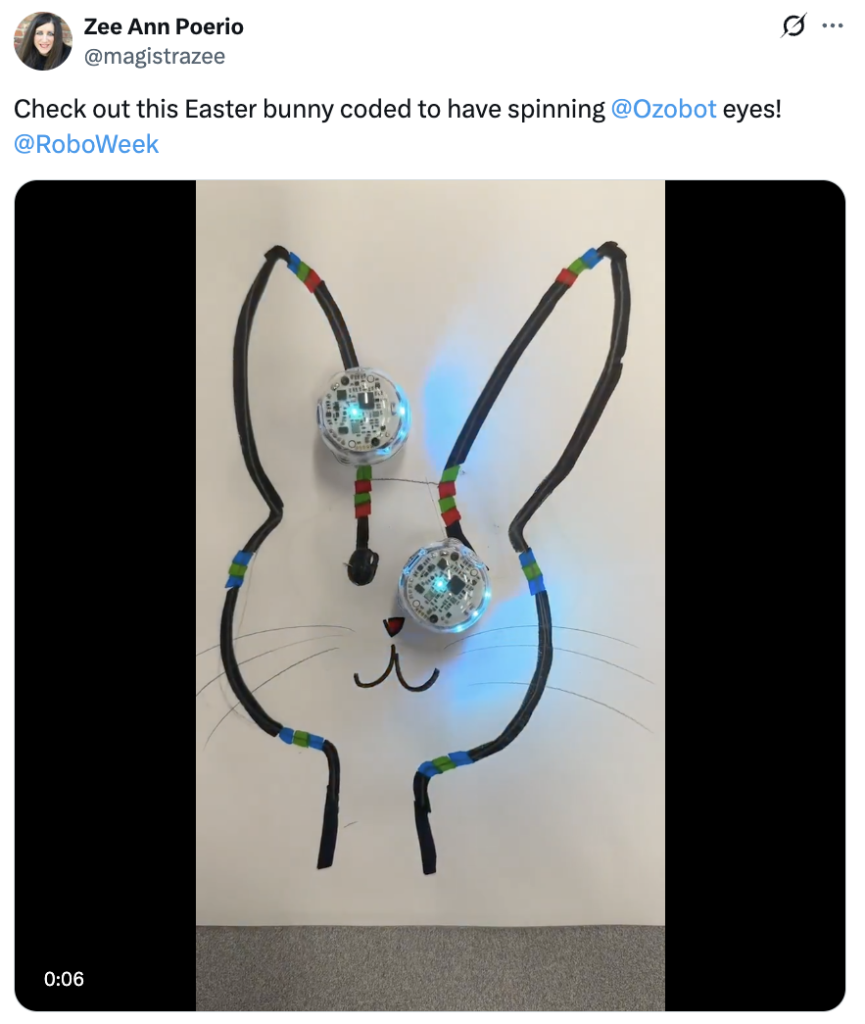Screen dimensions: 865x1024
Task: Click Zee Ann Poerio's profile avatar
Action: coord(42,41)
